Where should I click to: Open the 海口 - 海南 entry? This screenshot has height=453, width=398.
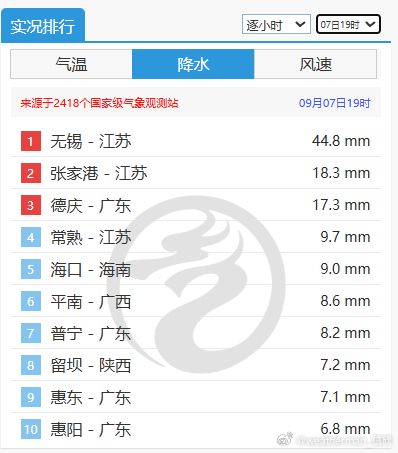(x=91, y=269)
